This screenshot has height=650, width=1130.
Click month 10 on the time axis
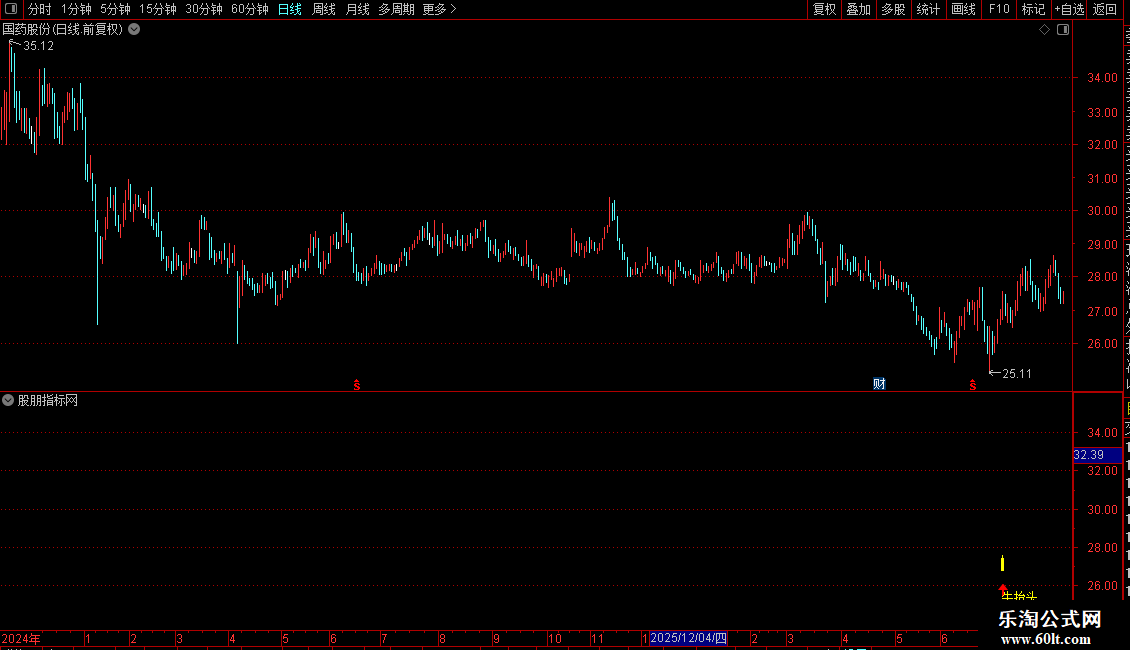[x=554, y=638]
